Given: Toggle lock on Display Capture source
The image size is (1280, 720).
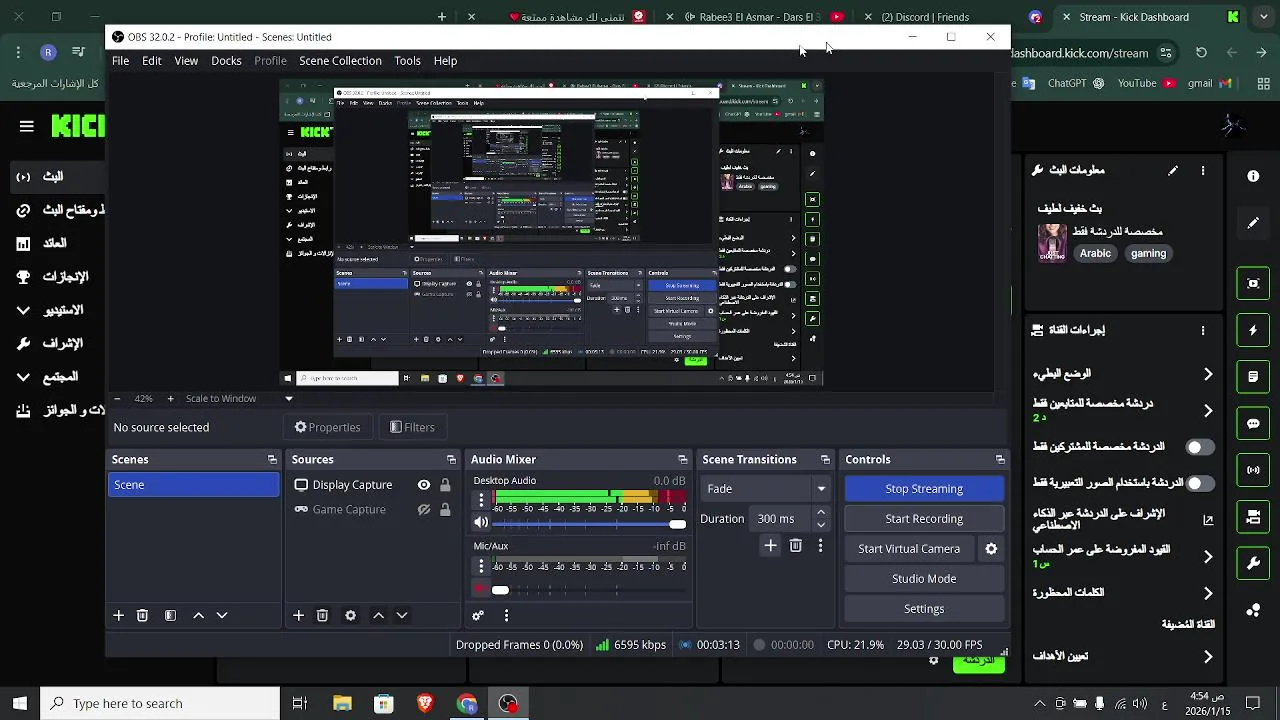Looking at the screenshot, I should [x=445, y=484].
